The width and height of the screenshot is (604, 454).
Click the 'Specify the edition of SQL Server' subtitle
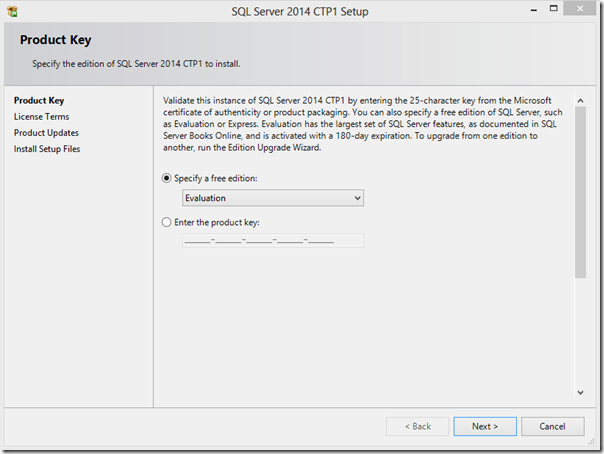[x=136, y=64]
